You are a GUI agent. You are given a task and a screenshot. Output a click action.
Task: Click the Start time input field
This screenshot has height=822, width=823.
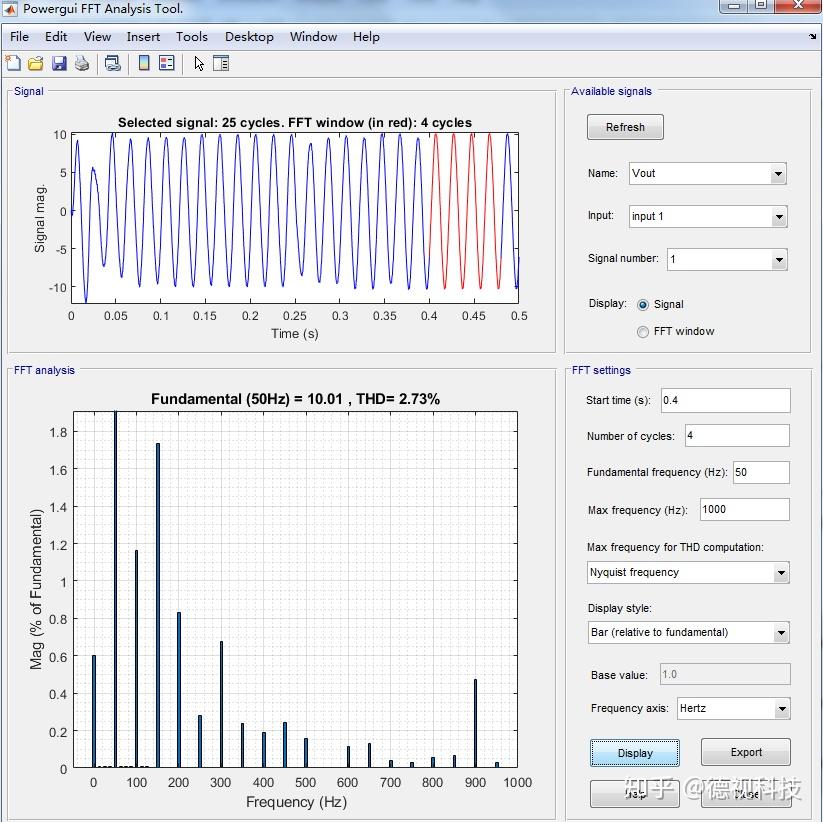[x=725, y=401]
